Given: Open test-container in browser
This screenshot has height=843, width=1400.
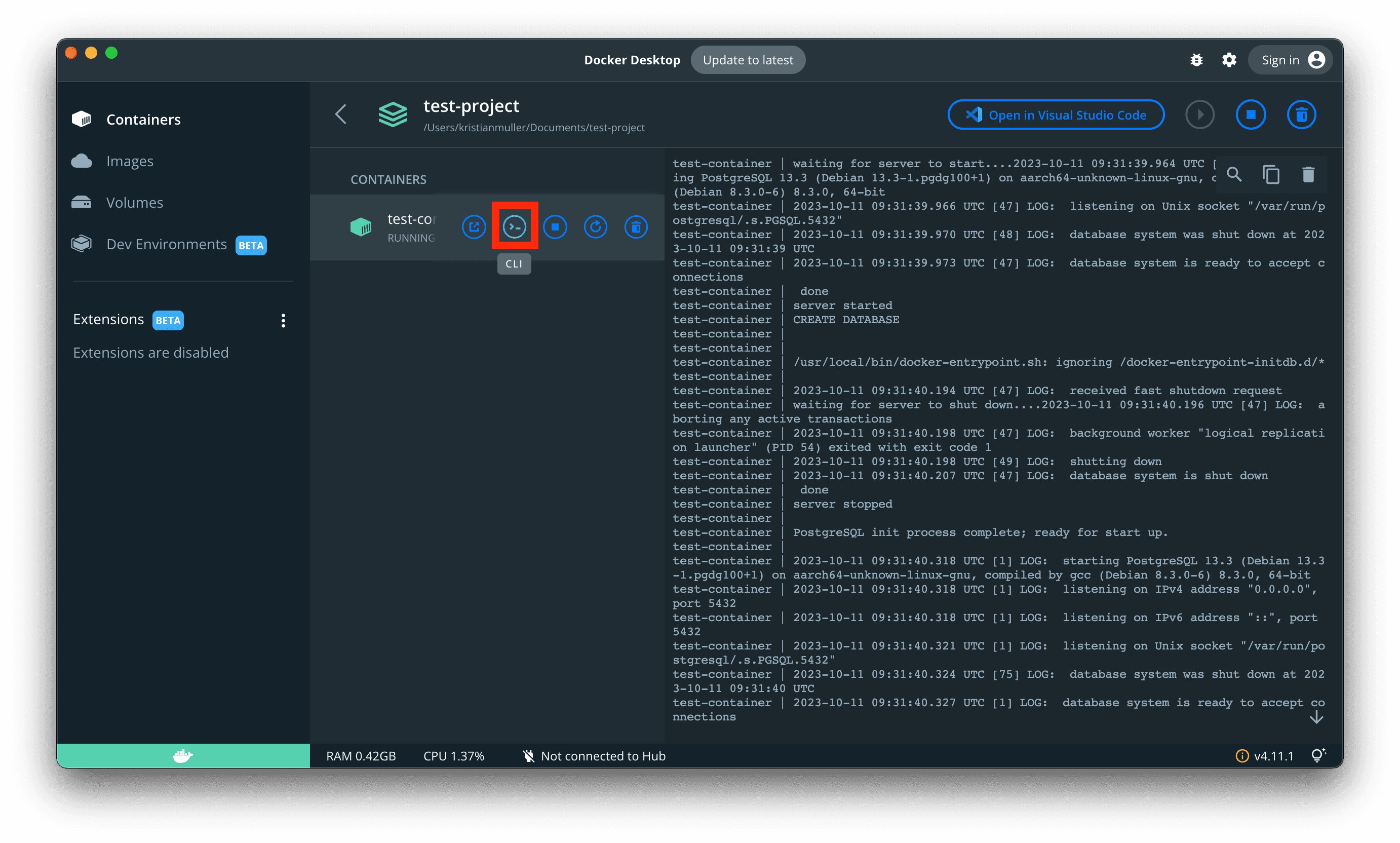Looking at the screenshot, I should pos(474,227).
